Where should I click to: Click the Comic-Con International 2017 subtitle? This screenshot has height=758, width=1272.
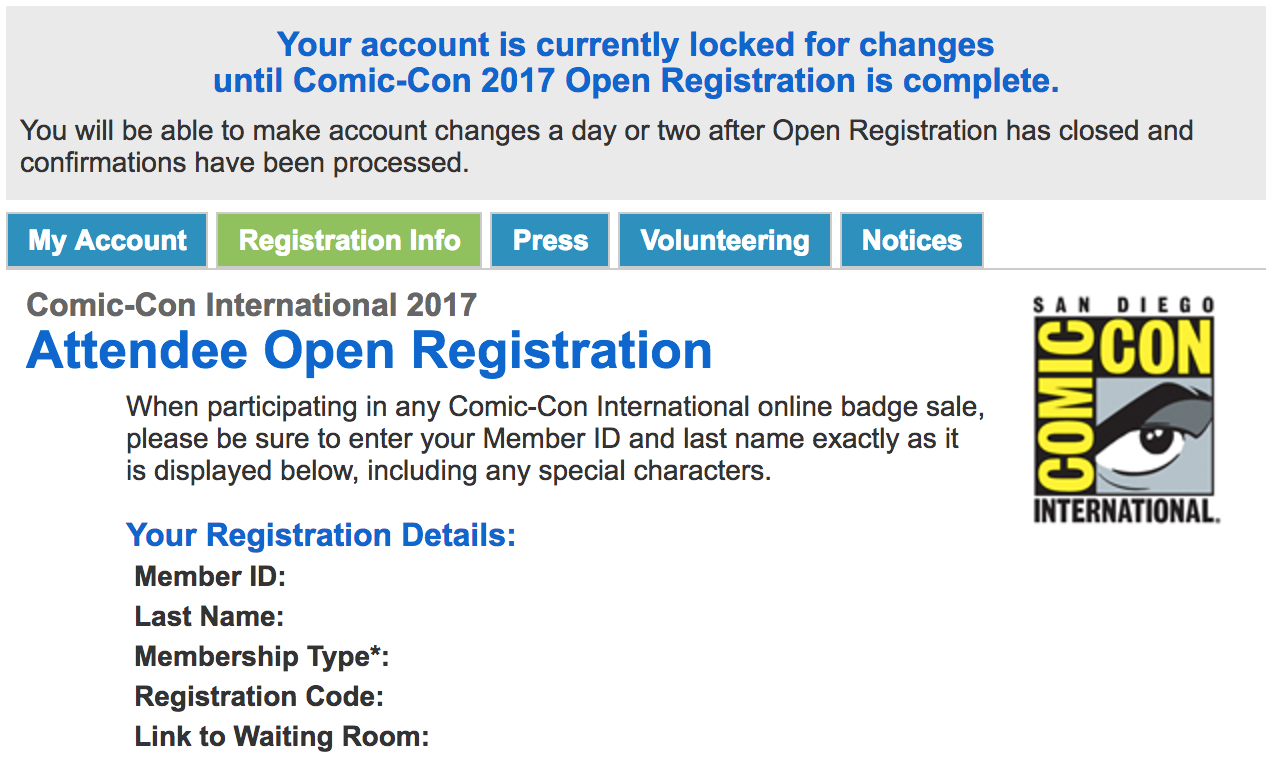(252, 304)
